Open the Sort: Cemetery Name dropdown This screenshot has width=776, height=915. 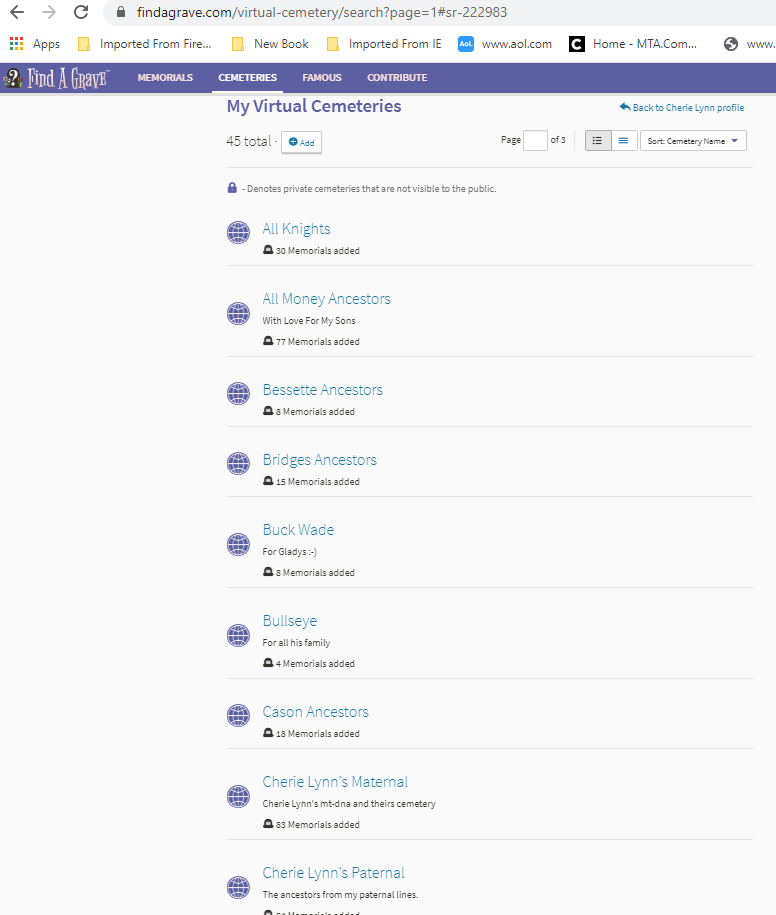tap(693, 141)
